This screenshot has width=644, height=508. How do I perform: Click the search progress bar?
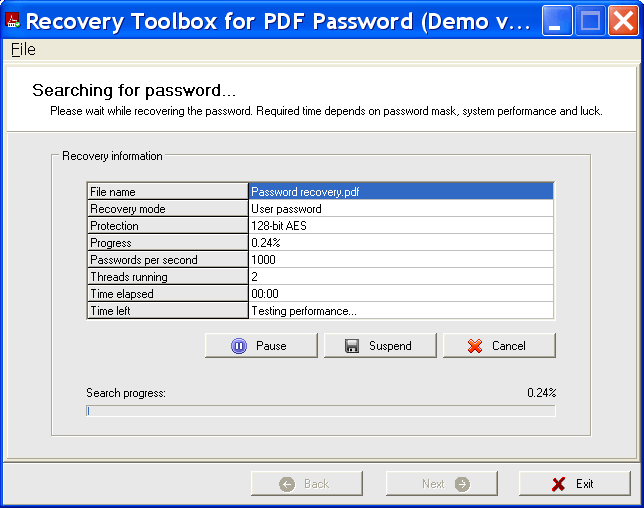point(321,411)
